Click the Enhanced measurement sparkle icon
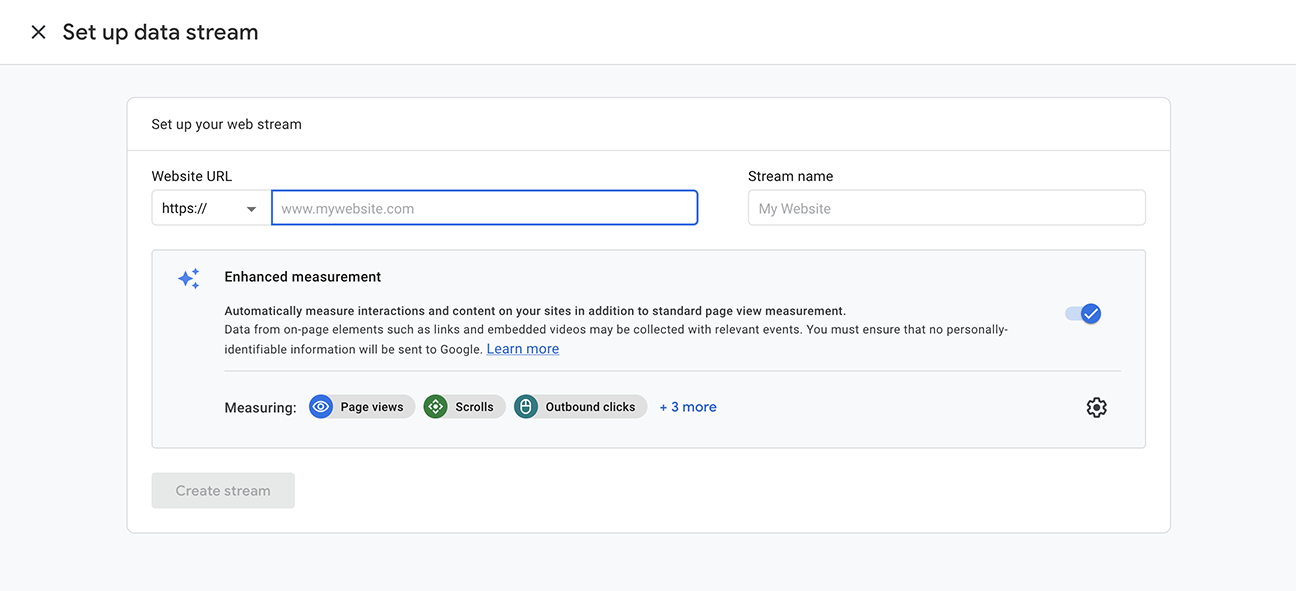 [189, 278]
